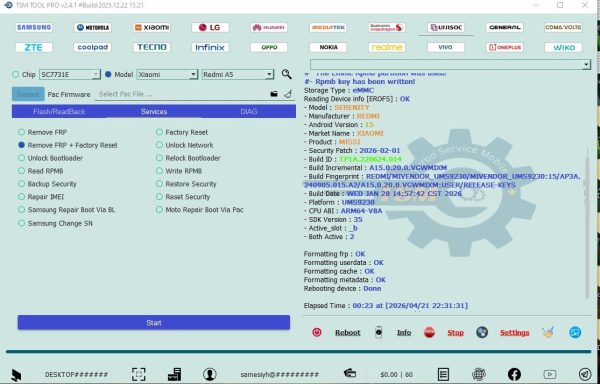This screenshot has height=384, width=600.
Task: Choose the Tecno brand logo
Action: [152, 47]
